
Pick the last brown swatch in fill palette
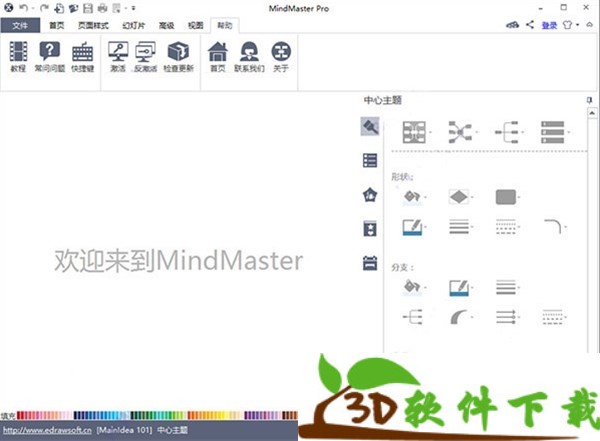tap(295, 415)
